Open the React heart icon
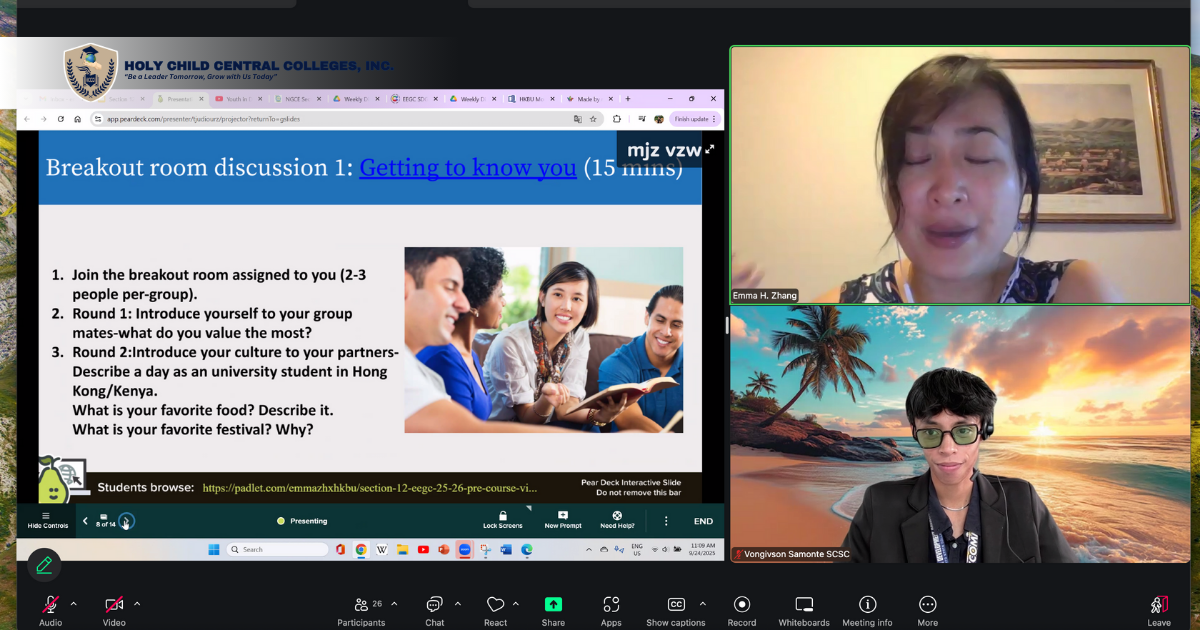 click(495, 605)
